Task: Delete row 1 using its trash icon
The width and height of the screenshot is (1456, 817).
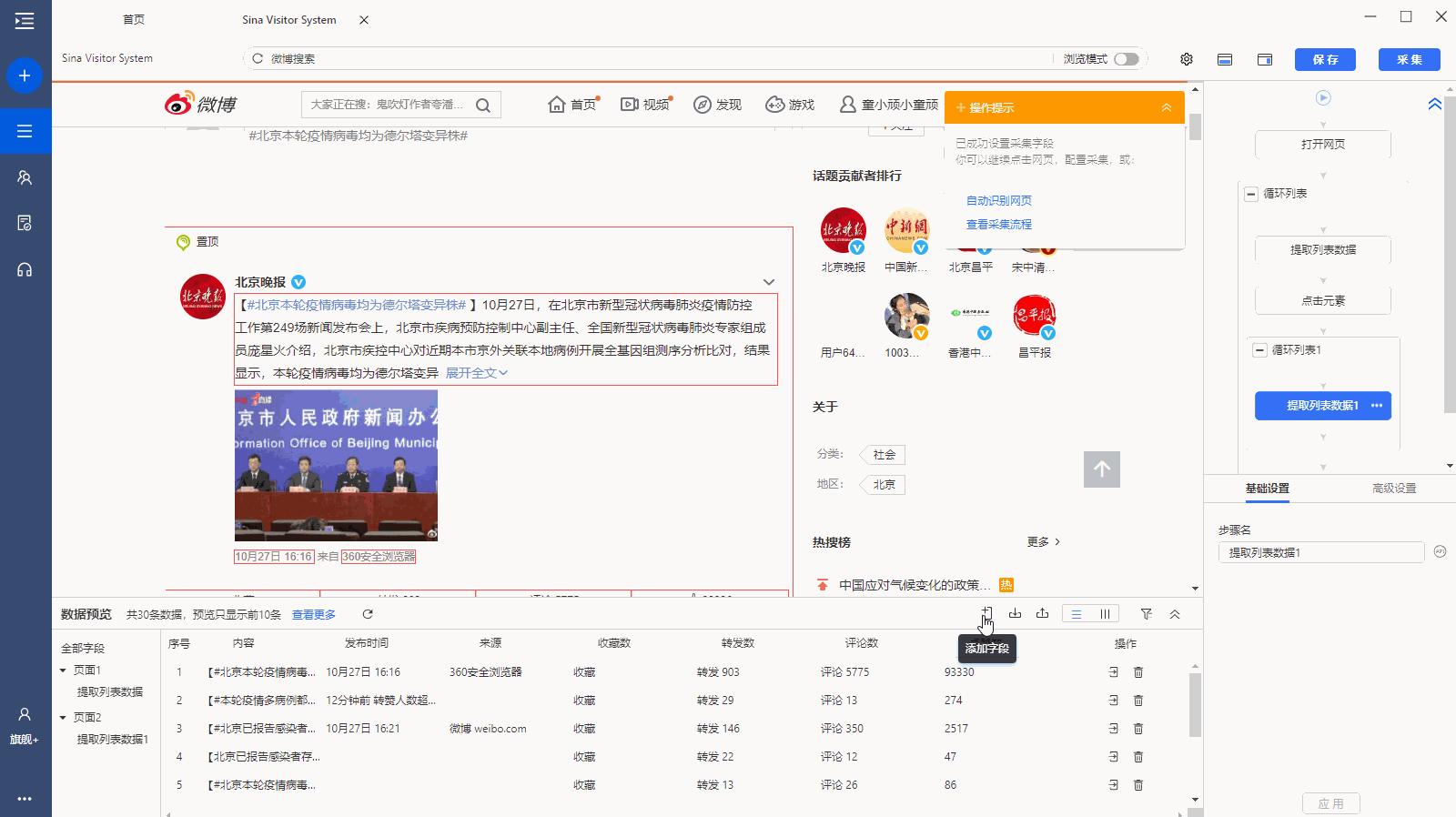Action: [1137, 672]
